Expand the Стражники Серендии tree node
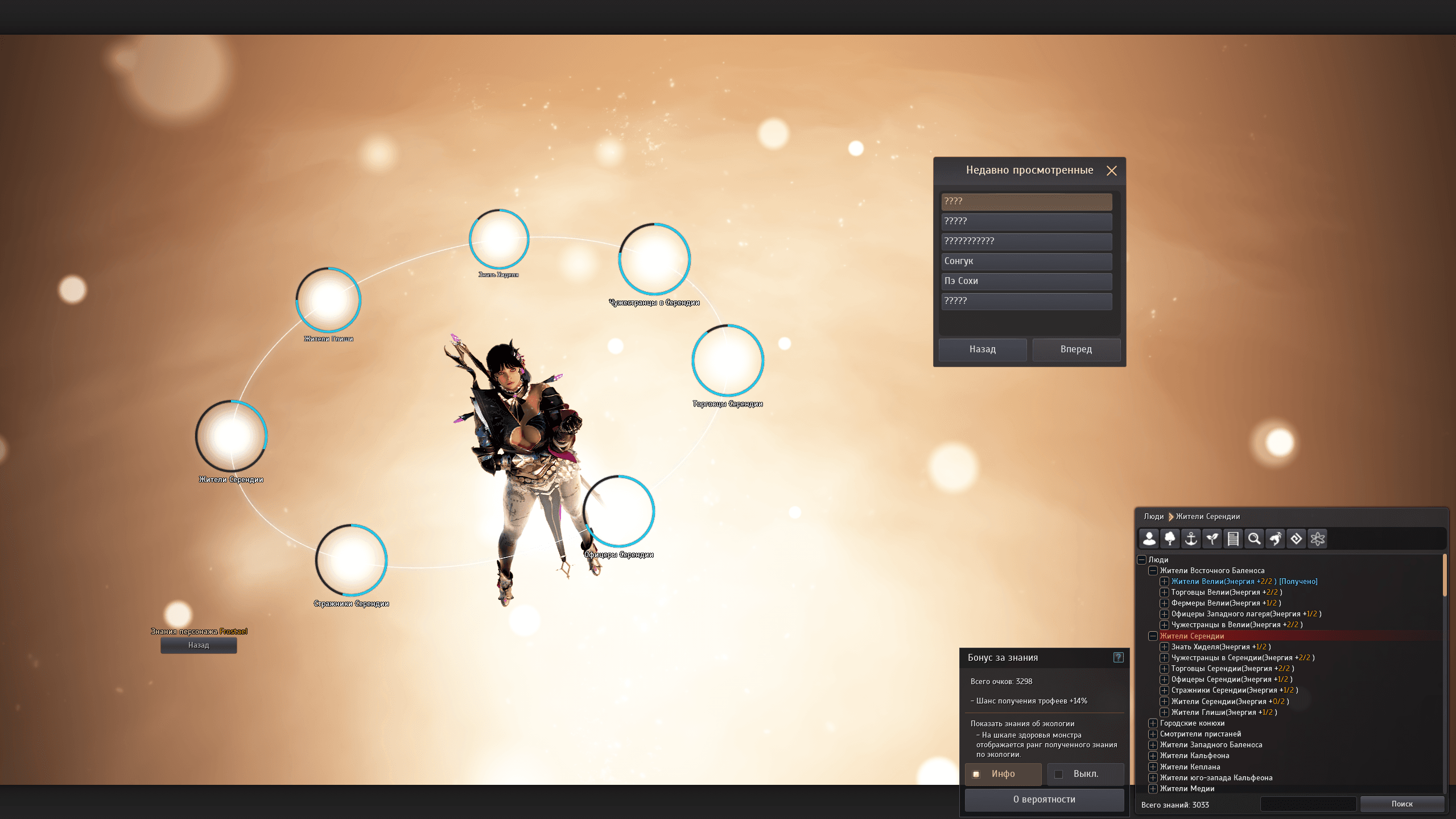 1164,690
